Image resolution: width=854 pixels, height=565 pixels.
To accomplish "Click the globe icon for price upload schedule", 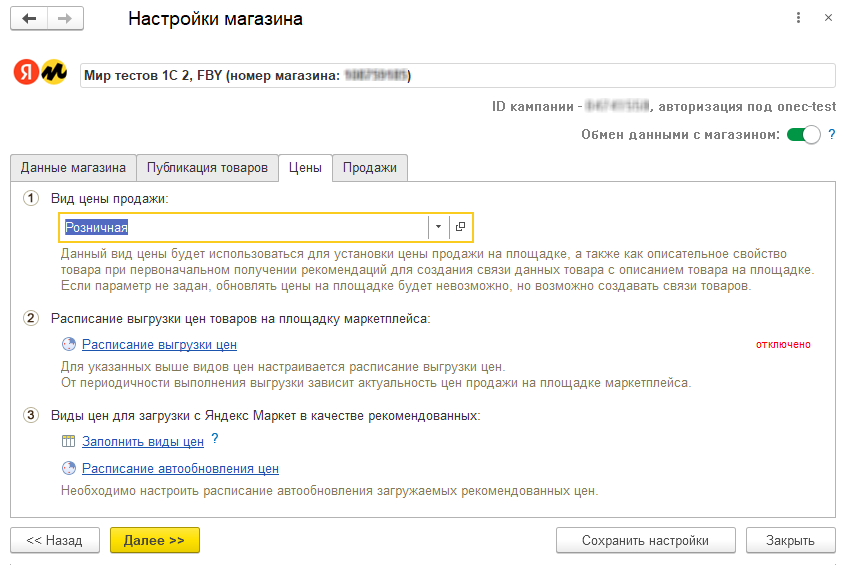I will pyautogui.click(x=68, y=344).
